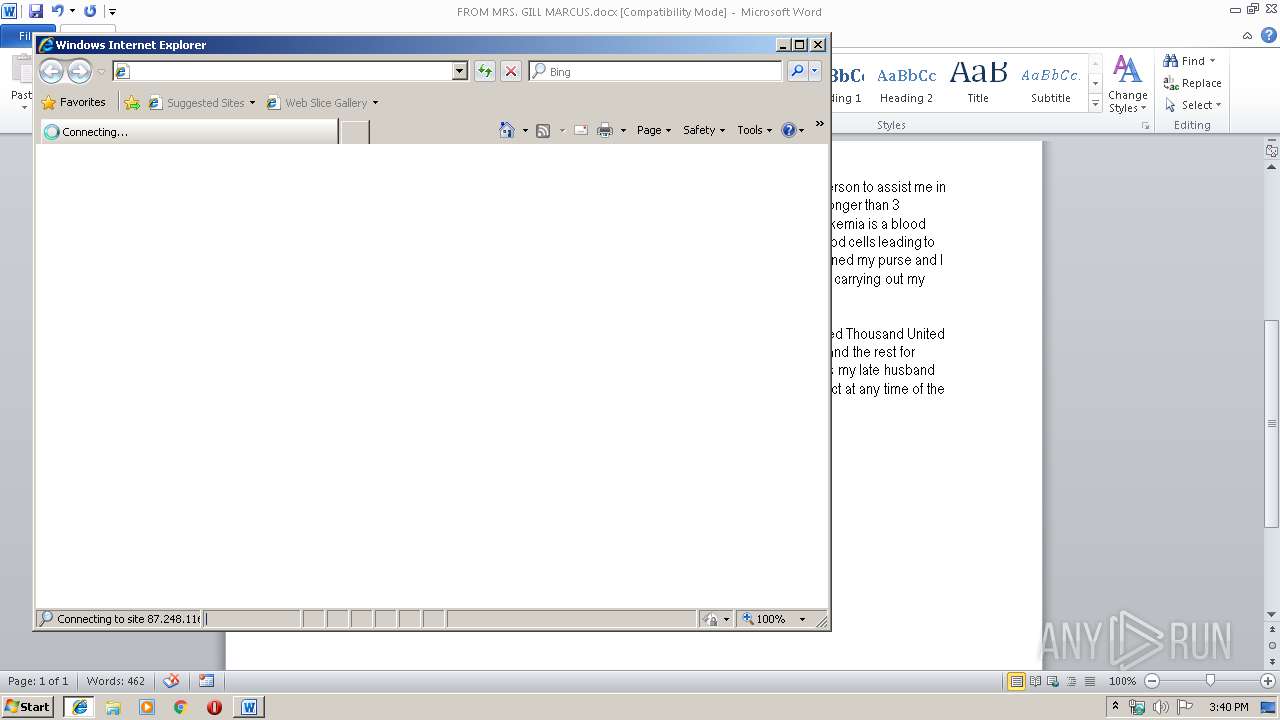Expand the IE command bar overflow chevron
This screenshot has width=1280, height=720.
(820, 124)
